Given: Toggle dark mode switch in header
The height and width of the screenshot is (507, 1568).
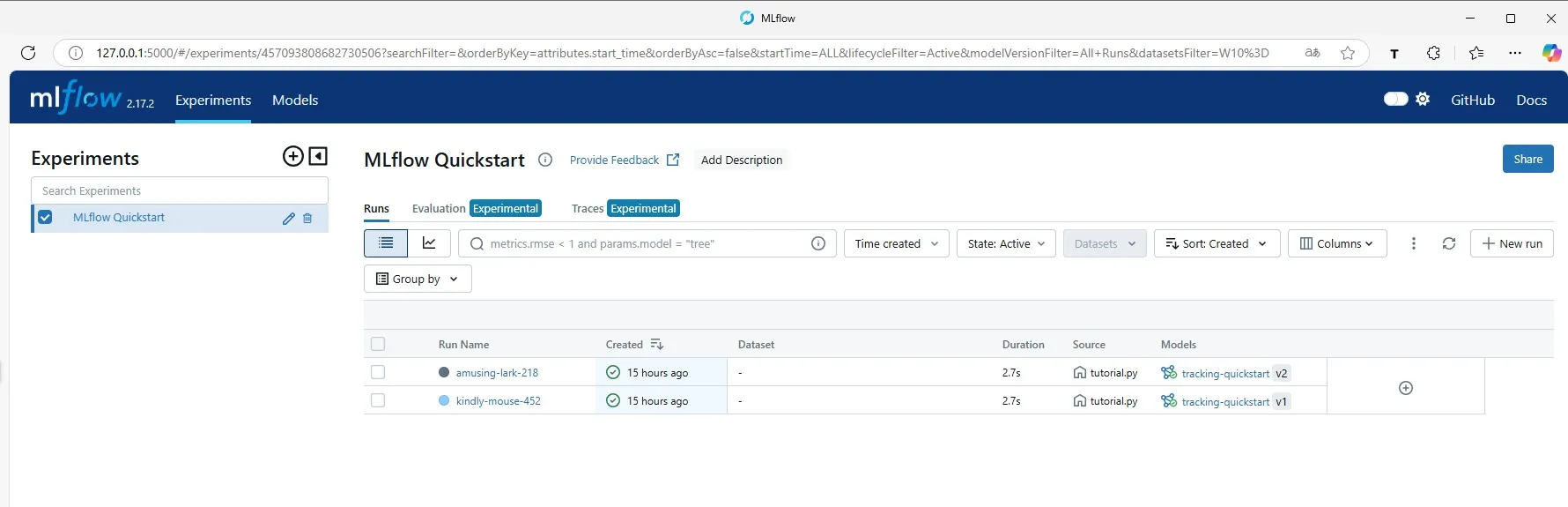Looking at the screenshot, I should coord(1395,99).
